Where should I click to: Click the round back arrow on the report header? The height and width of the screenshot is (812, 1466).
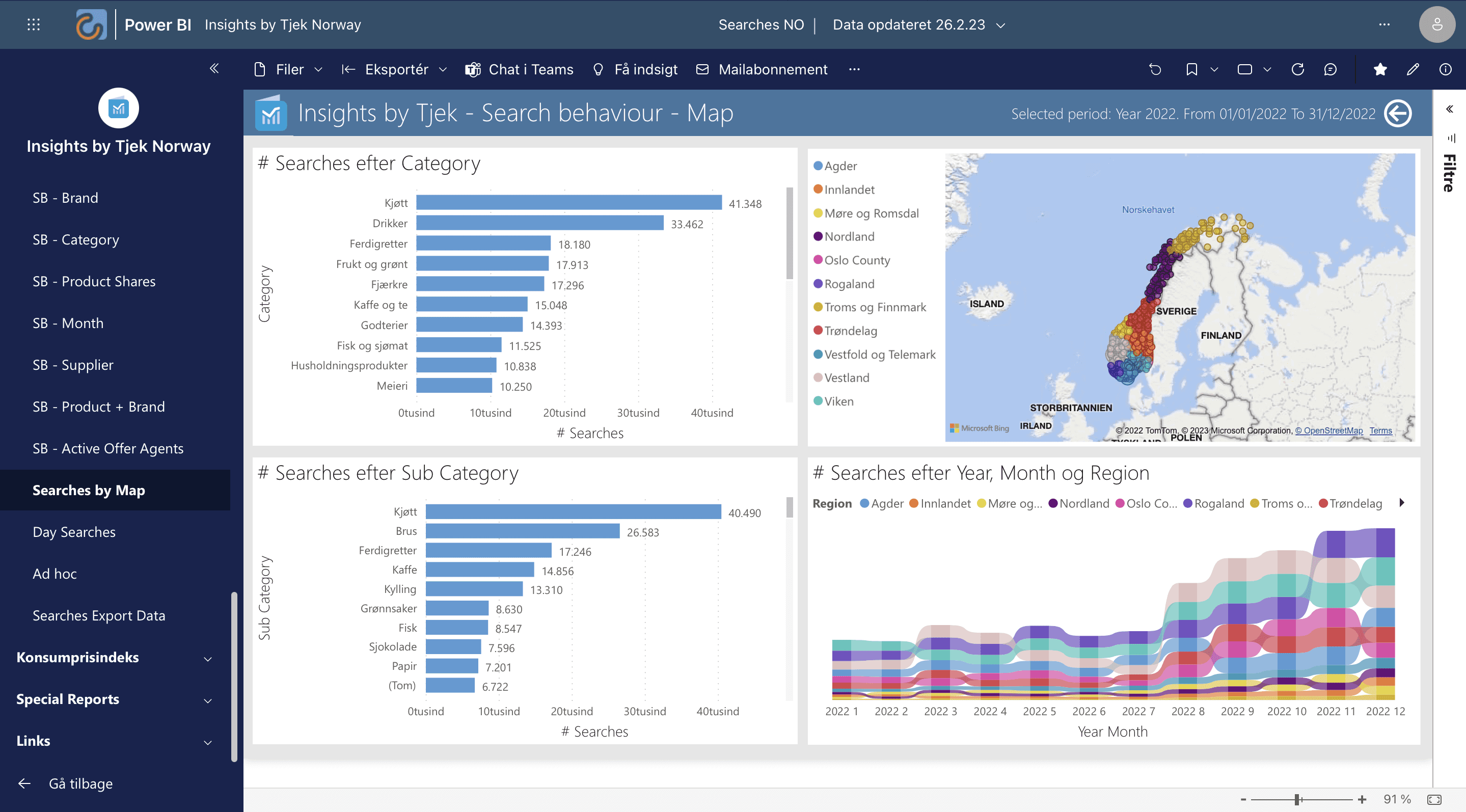(x=1398, y=113)
